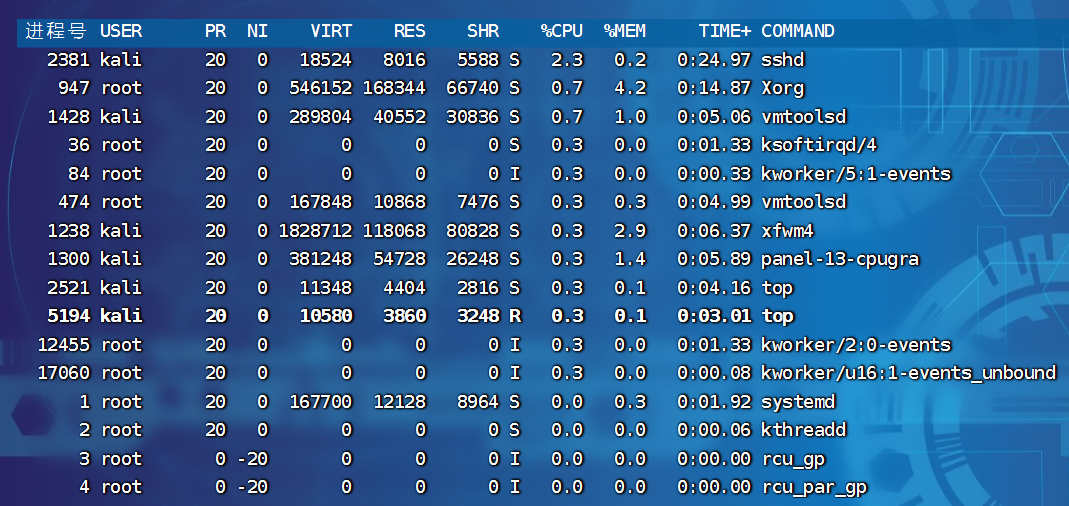Click the %MEM value 2.9
1069x506 pixels.
coord(630,230)
